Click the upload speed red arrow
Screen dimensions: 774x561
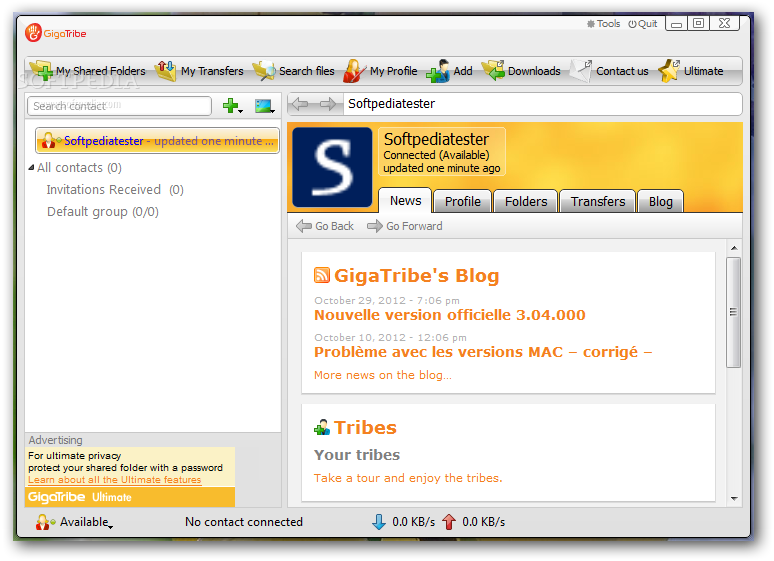tap(449, 522)
